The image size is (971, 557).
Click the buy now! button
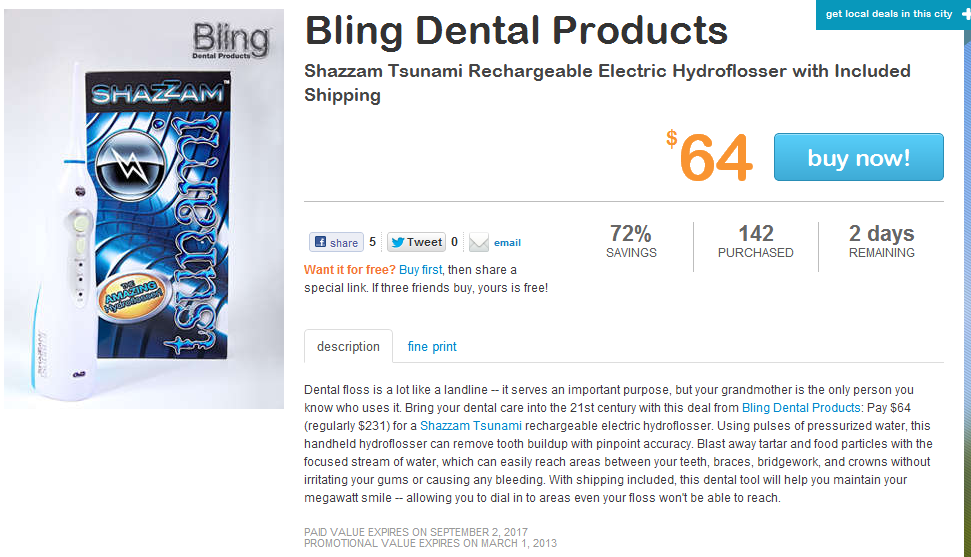click(858, 157)
